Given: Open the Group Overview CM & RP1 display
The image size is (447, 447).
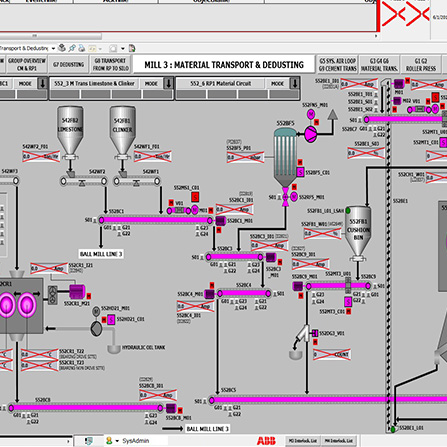Looking at the screenshot, I should coord(27,64).
